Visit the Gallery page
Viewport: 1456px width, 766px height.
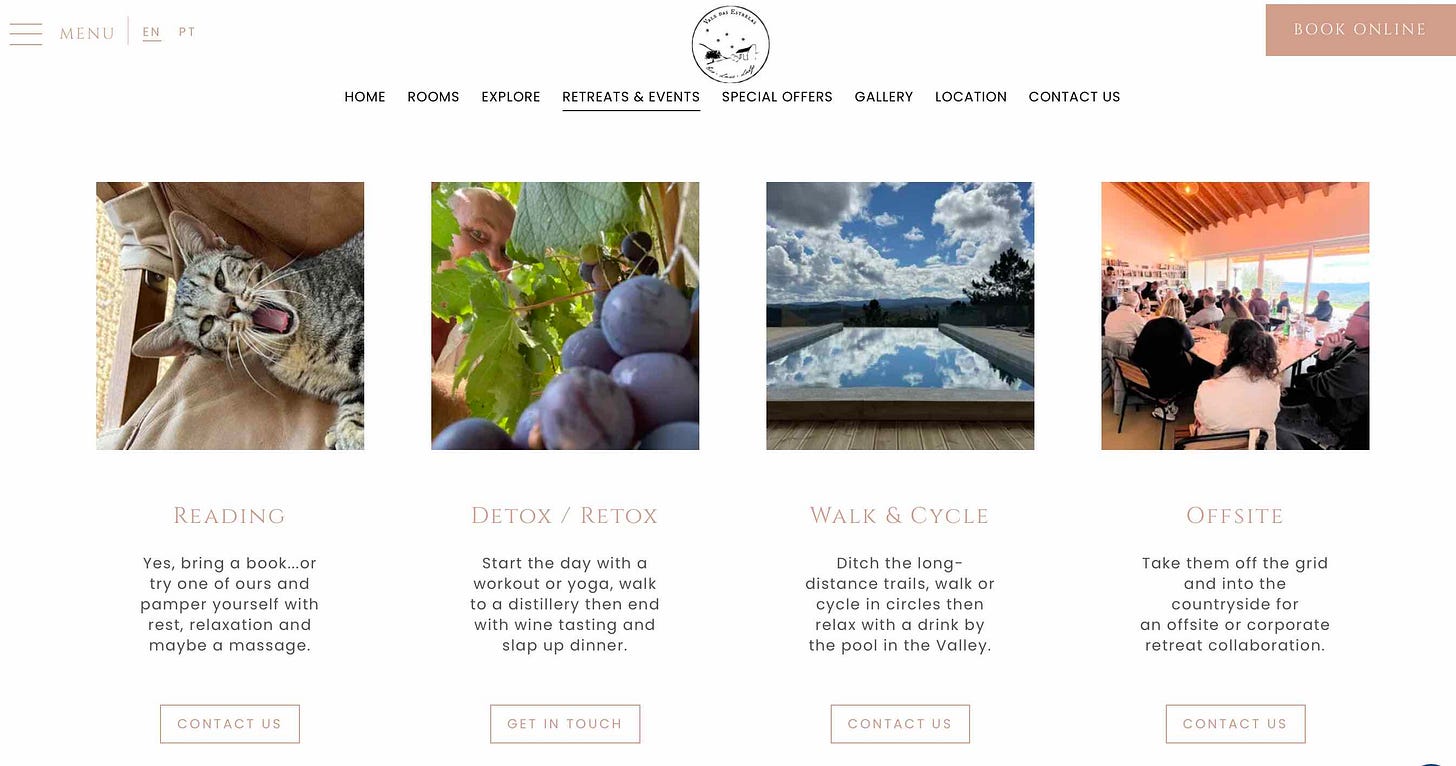884,97
